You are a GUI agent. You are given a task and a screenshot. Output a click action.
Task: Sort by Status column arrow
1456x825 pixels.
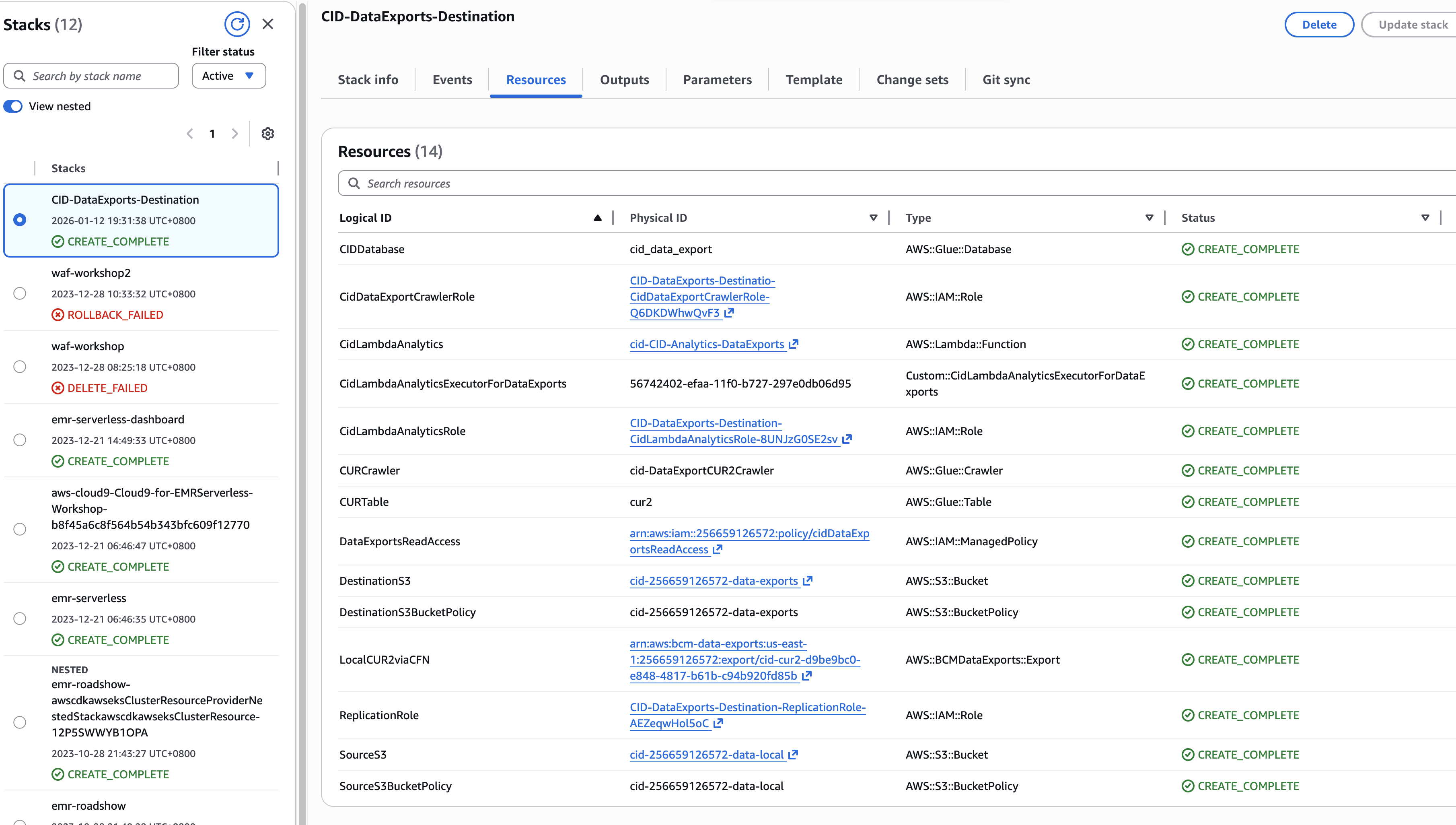click(1425, 218)
